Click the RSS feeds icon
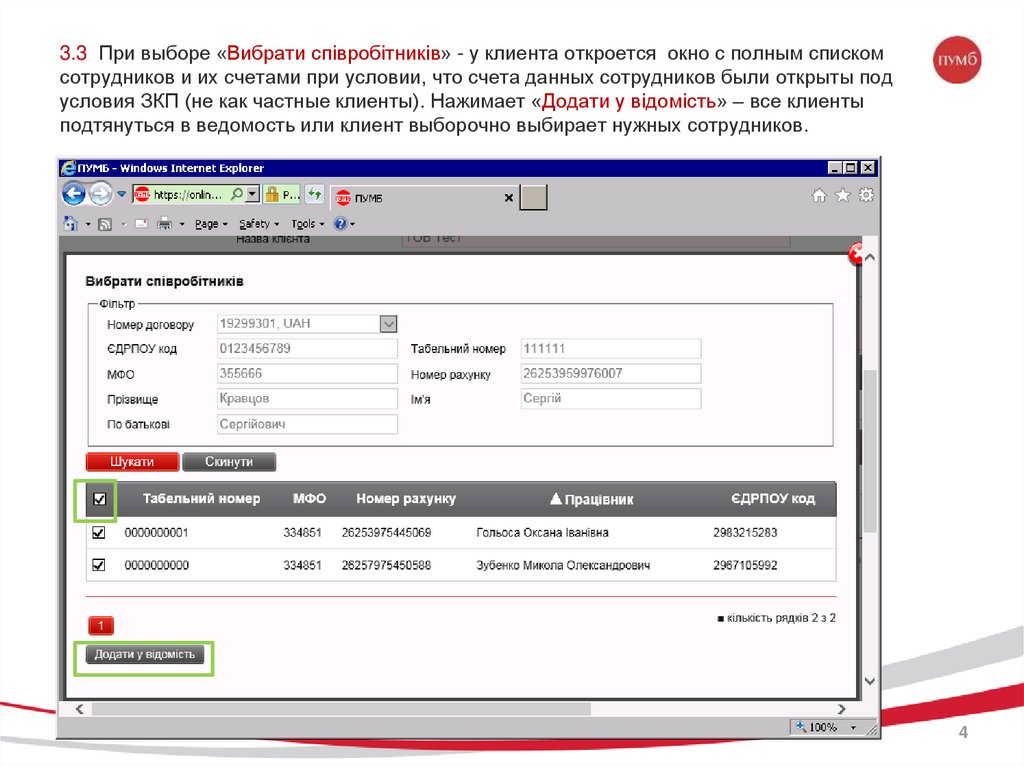This screenshot has width=1024, height=767. click(x=104, y=224)
